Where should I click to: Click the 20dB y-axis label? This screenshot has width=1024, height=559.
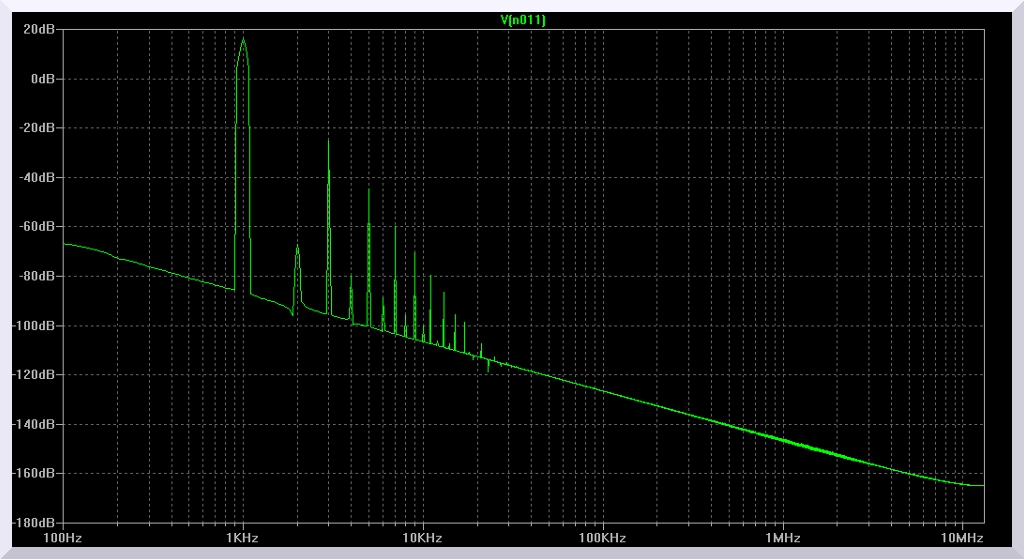(39, 30)
